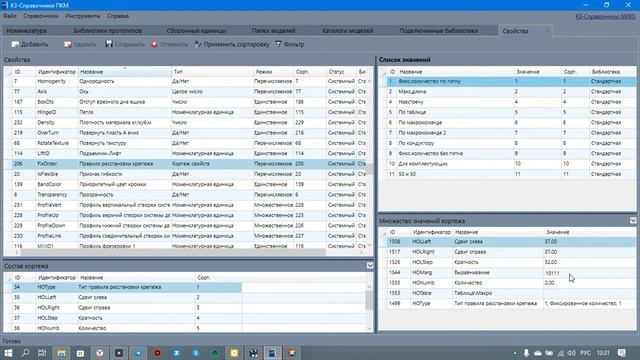Image resolution: width=640 pixels, height=360 pixels.
Task: Click the yellow sticky note taskbar icon
Action: [234, 353]
